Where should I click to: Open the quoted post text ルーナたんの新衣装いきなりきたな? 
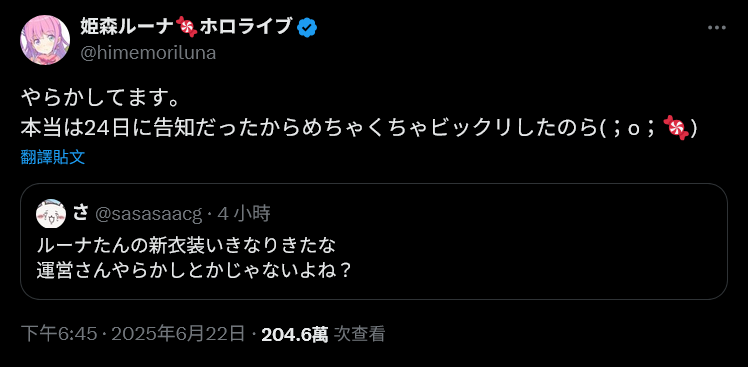tap(187, 245)
